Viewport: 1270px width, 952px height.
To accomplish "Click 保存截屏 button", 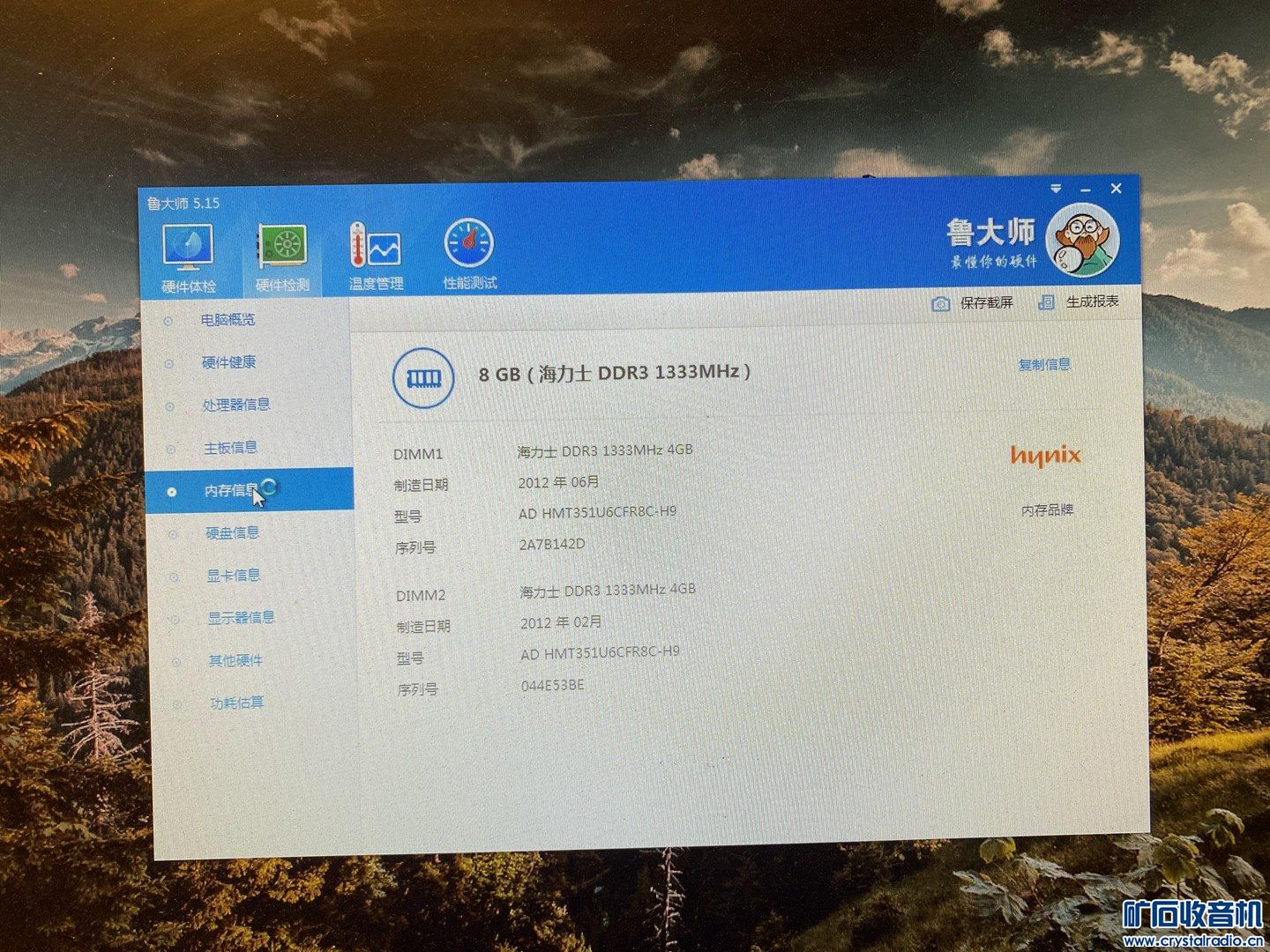I will pyautogui.click(x=986, y=302).
